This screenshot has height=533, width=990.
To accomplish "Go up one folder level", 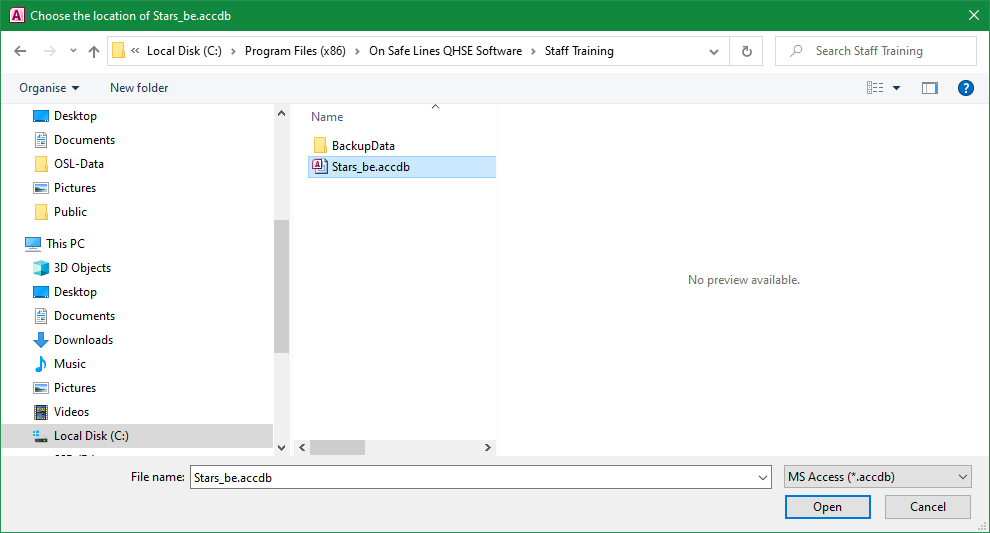I will coord(94,51).
